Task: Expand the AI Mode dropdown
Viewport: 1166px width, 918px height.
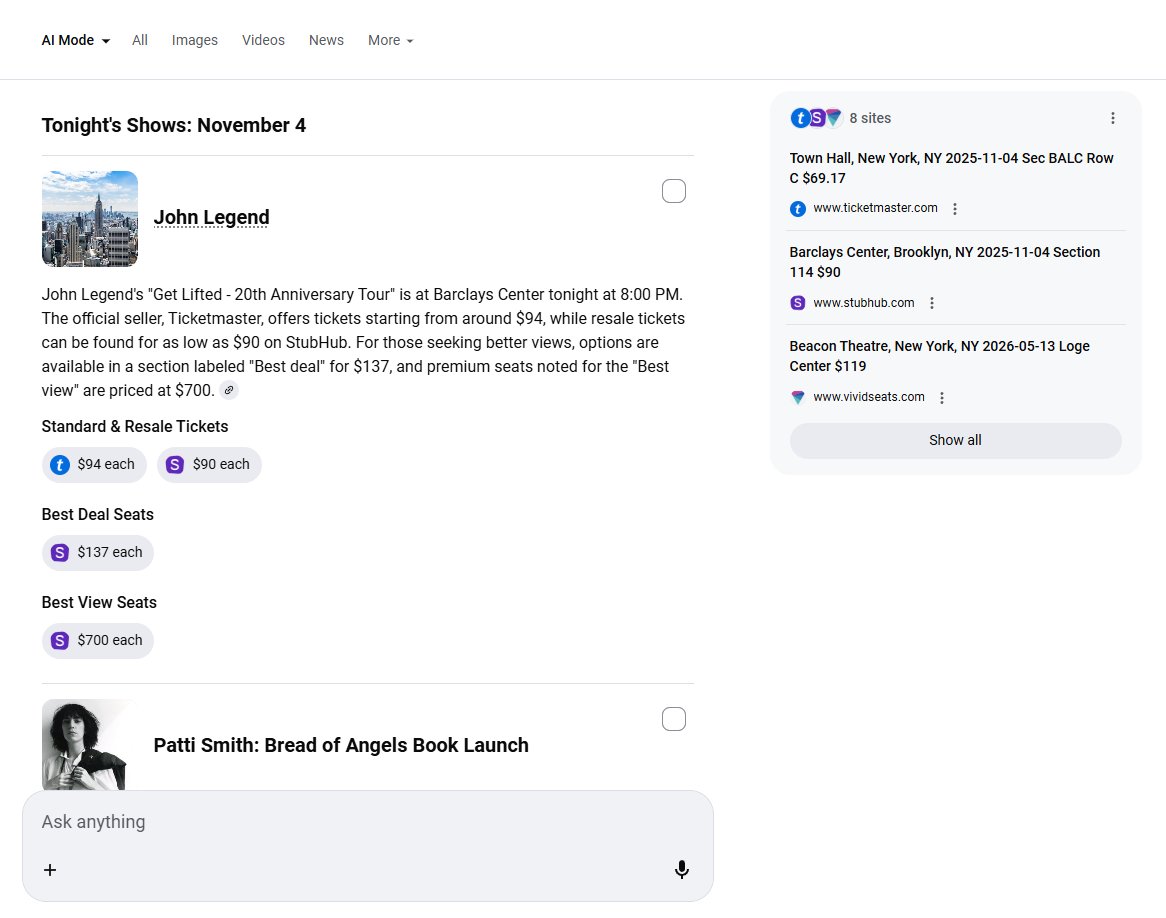Action: (76, 41)
